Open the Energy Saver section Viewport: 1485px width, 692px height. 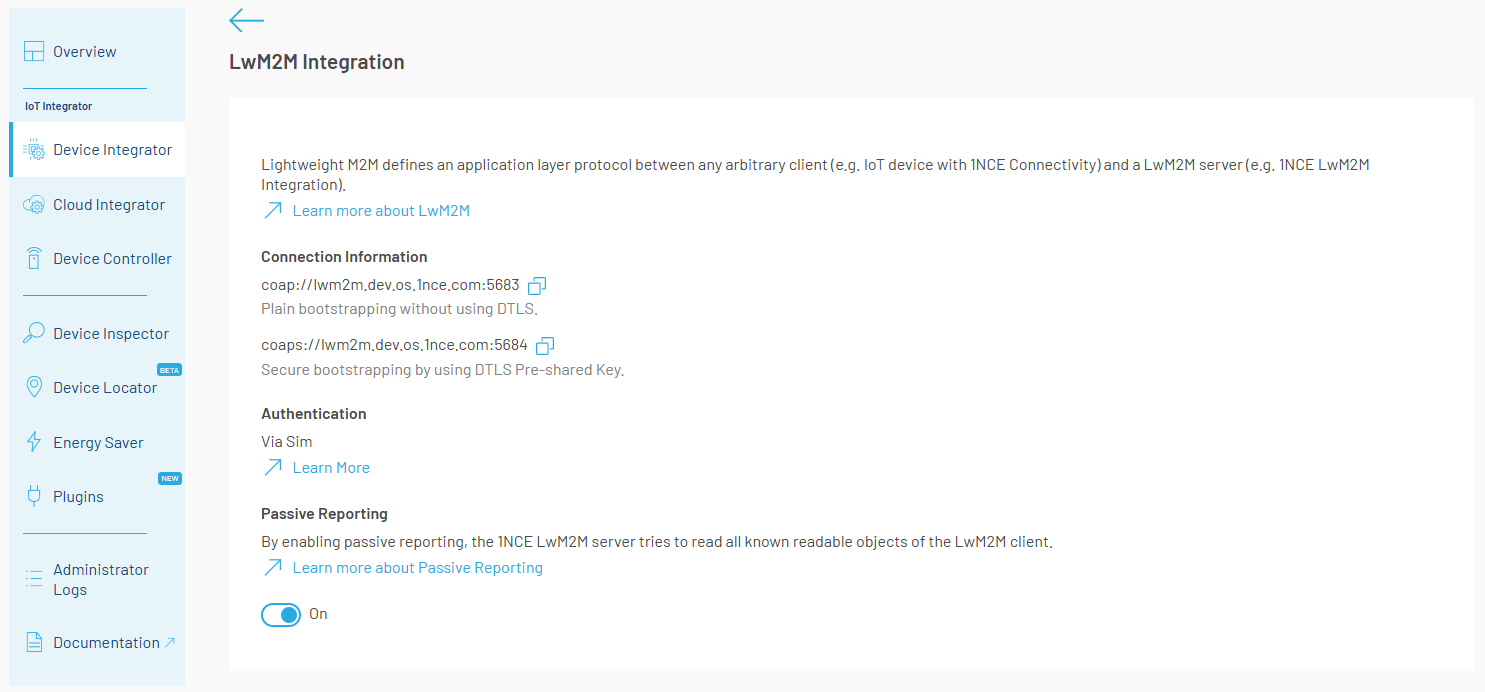34,441
